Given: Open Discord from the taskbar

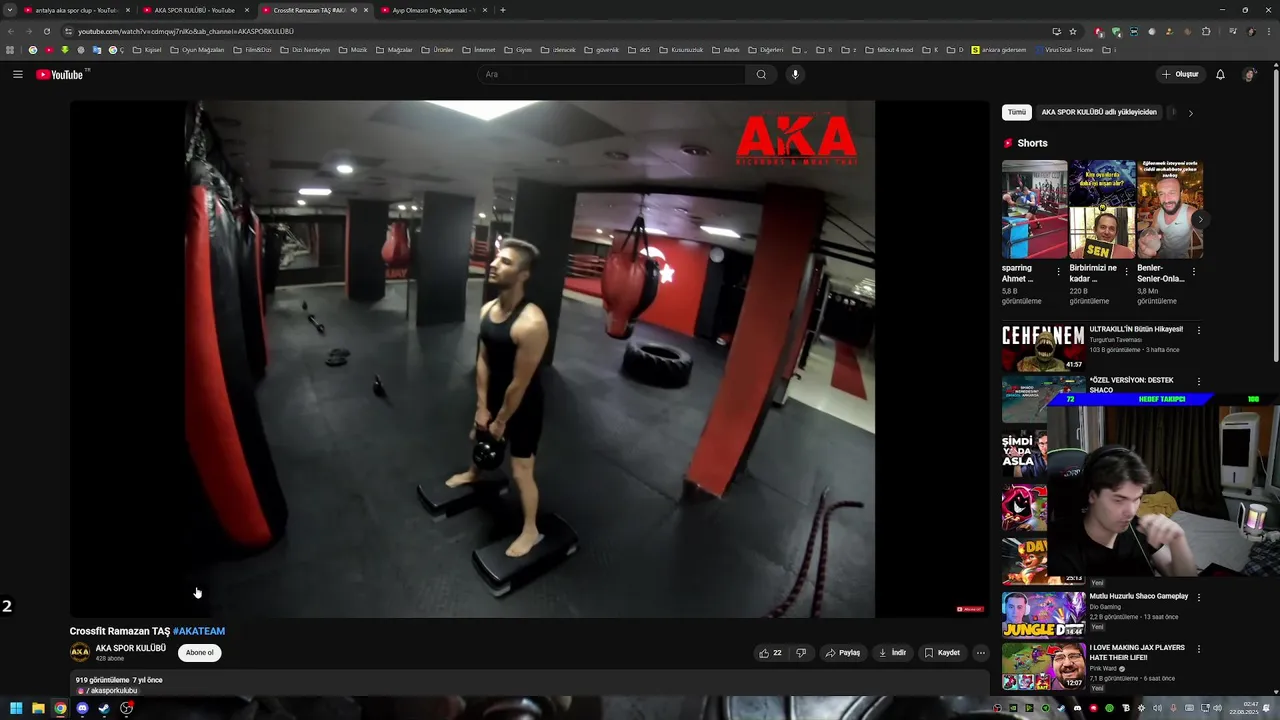Looking at the screenshot, I should 82,708.
